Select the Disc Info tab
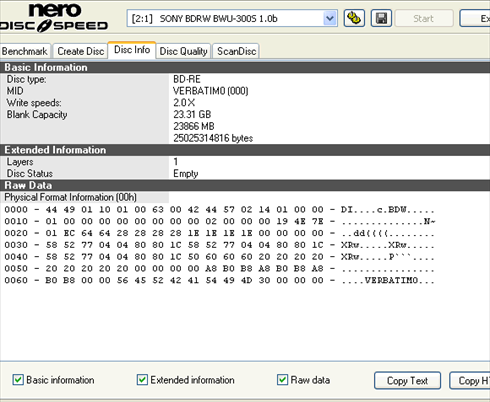The height and width of the screenshot is (402, 490). 132,50
